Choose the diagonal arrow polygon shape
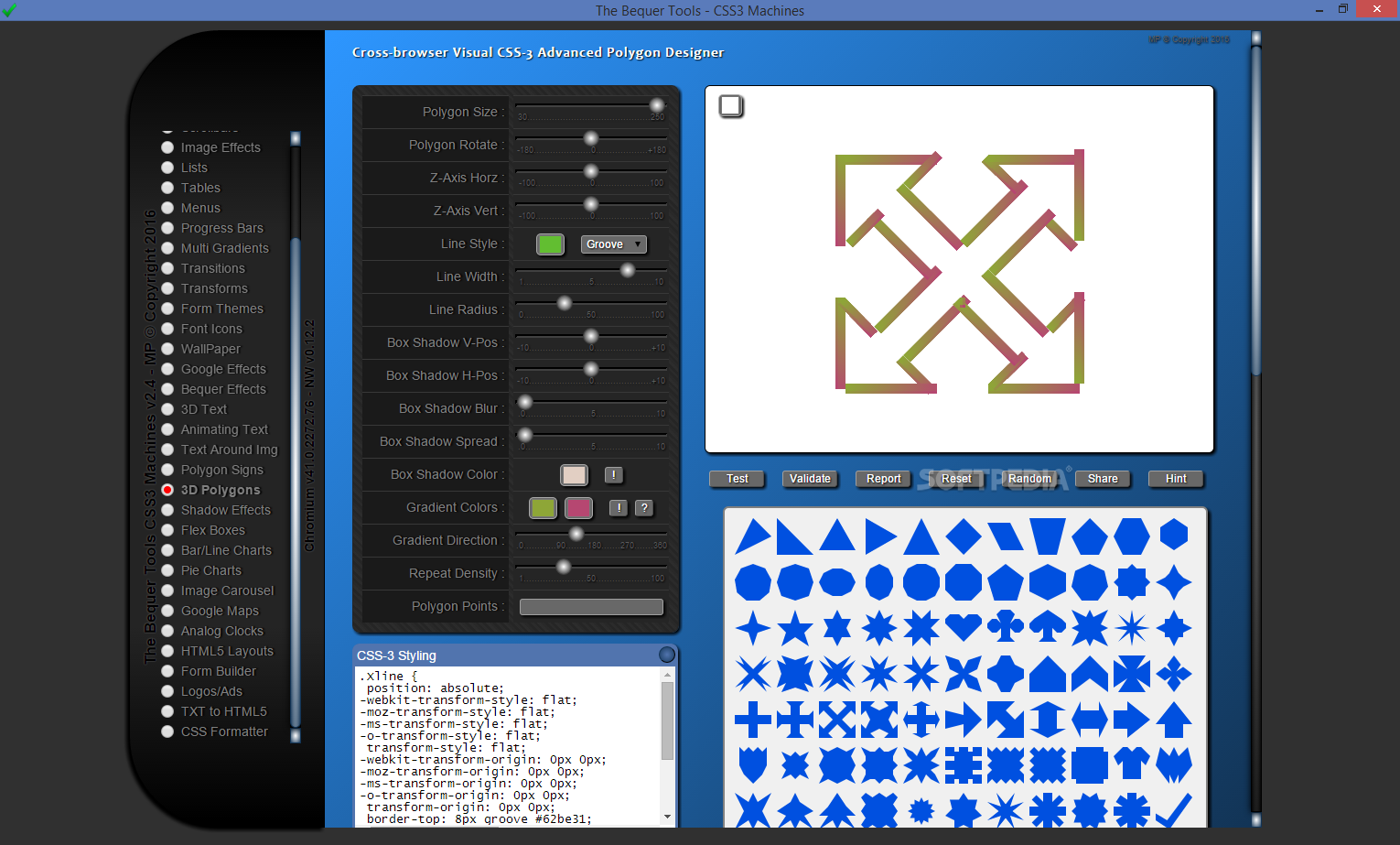Screen dimensions: 1400x845 [1005, 719]
